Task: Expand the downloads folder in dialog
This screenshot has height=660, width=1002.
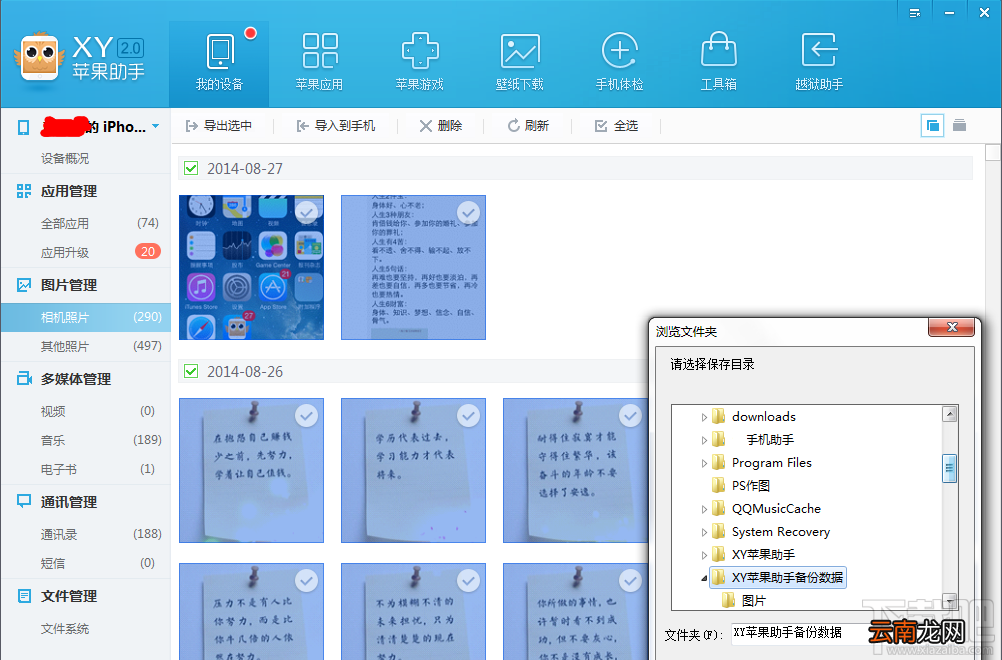Action: (704, 417)
